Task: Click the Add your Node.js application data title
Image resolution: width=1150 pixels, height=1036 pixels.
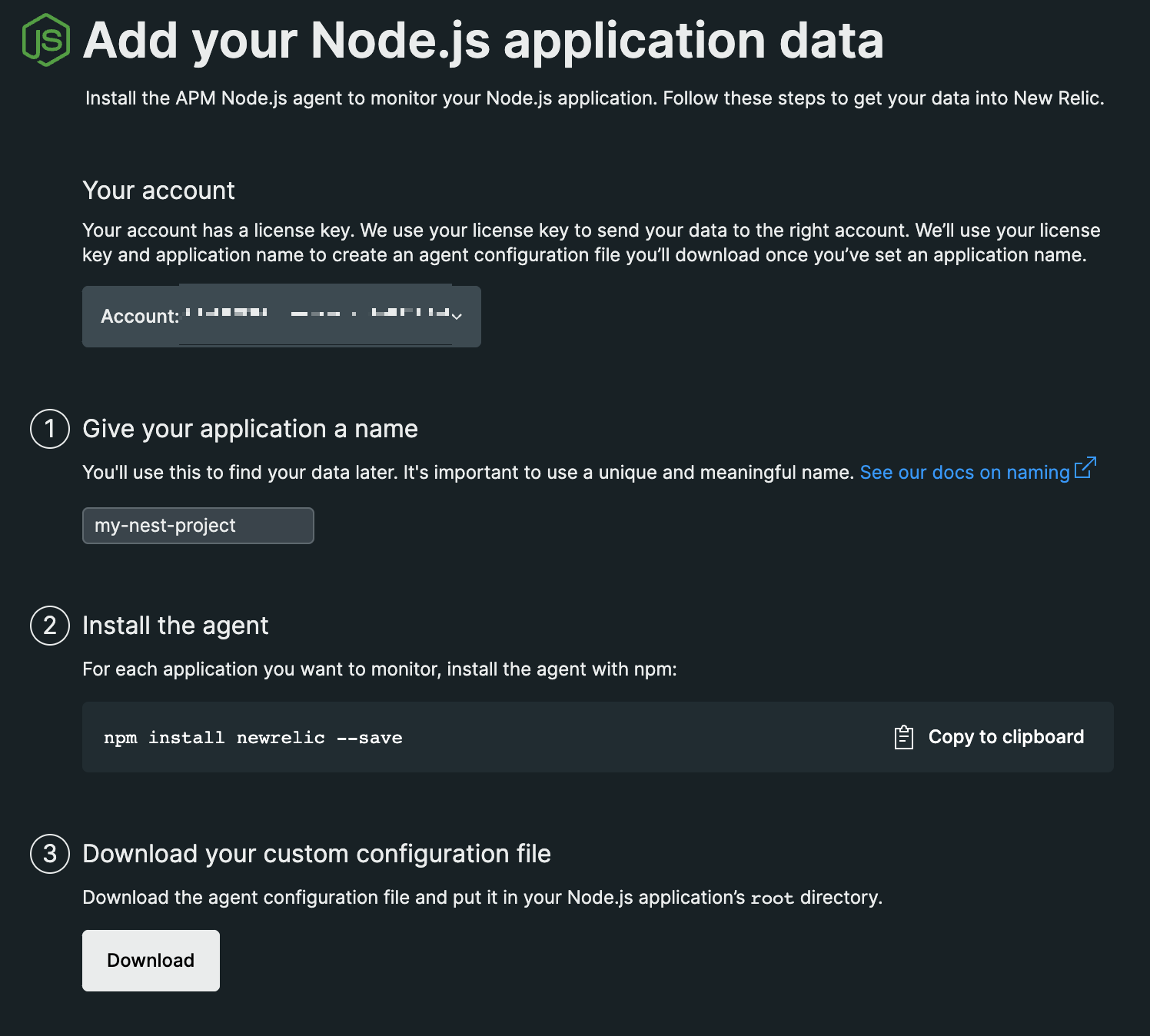Action: tap(484, 40)
